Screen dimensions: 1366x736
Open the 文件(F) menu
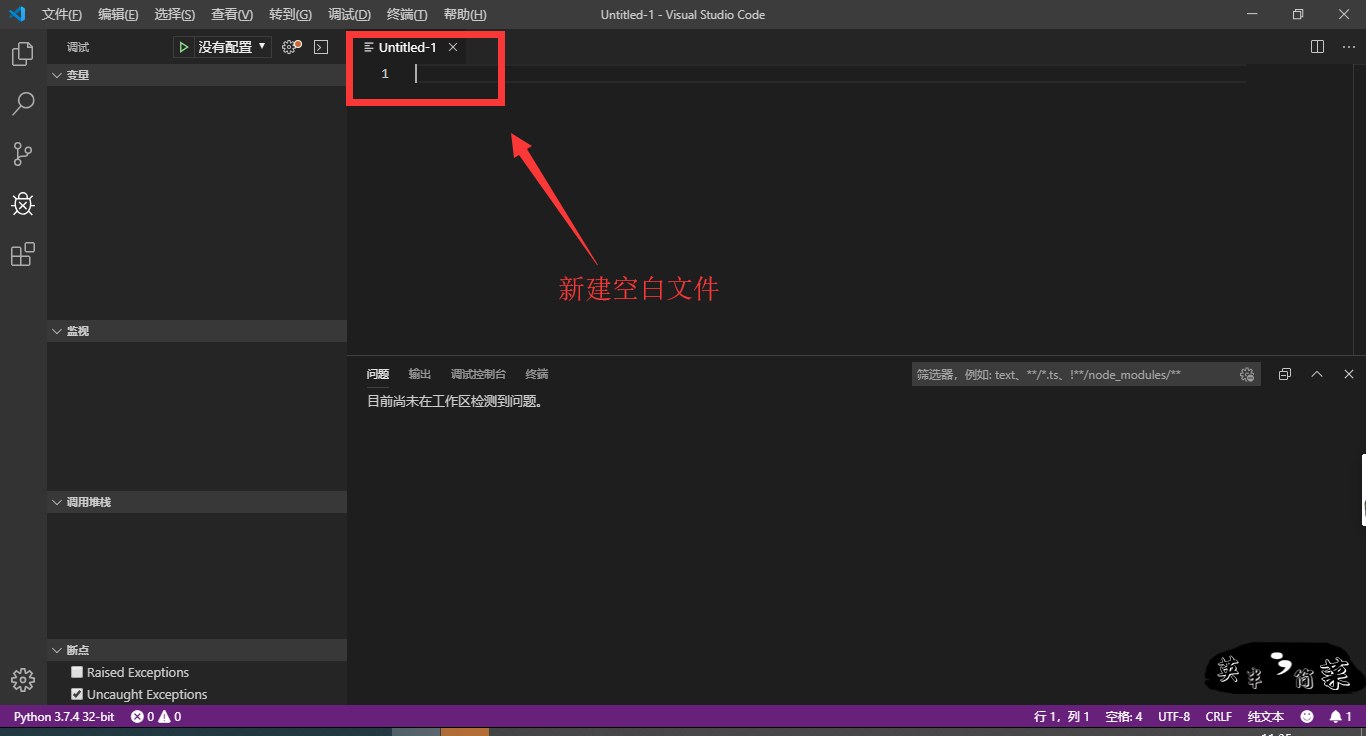tap(62, 14)
